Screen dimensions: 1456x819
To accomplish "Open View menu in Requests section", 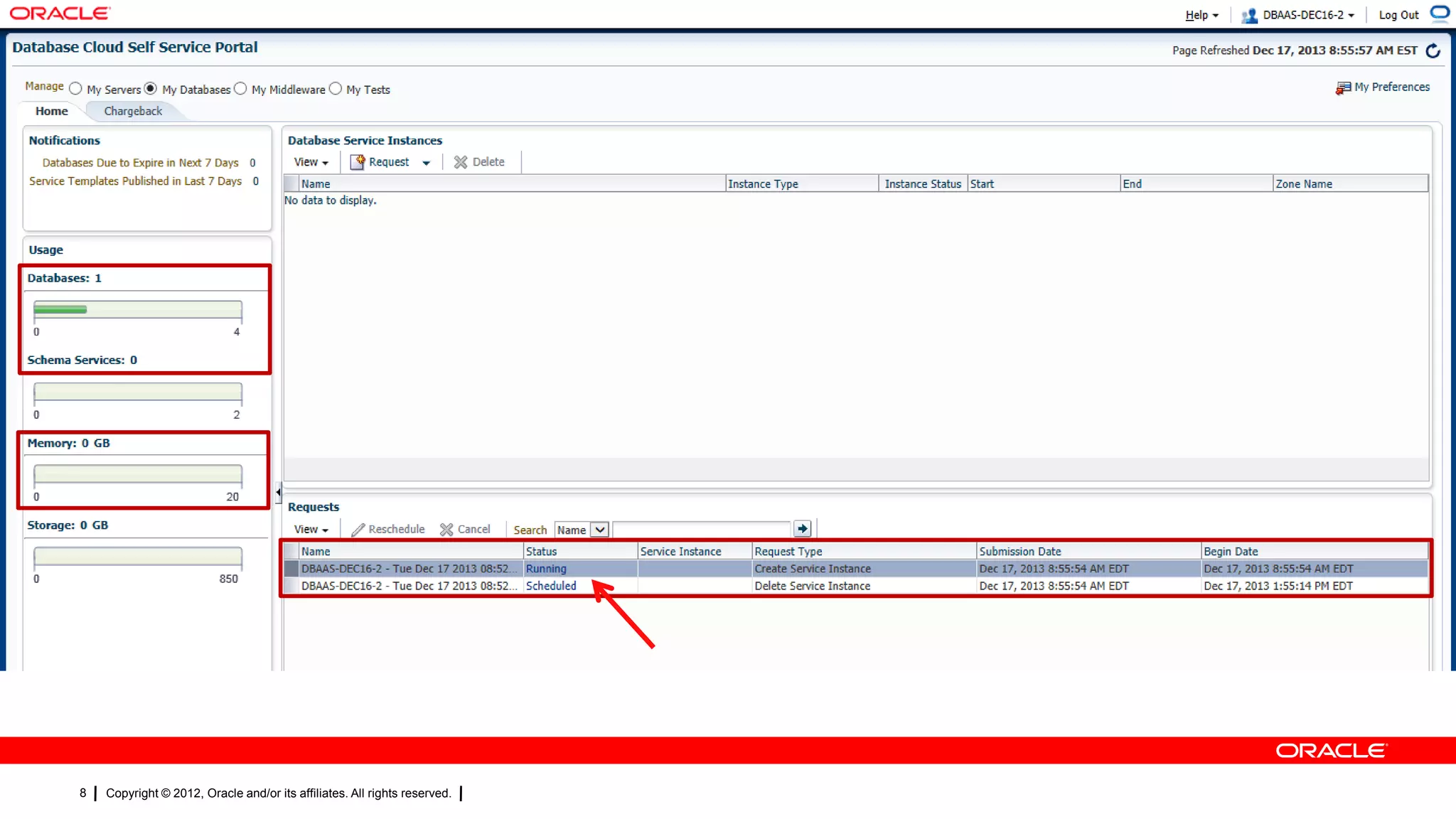I will (x=311, y=530).
